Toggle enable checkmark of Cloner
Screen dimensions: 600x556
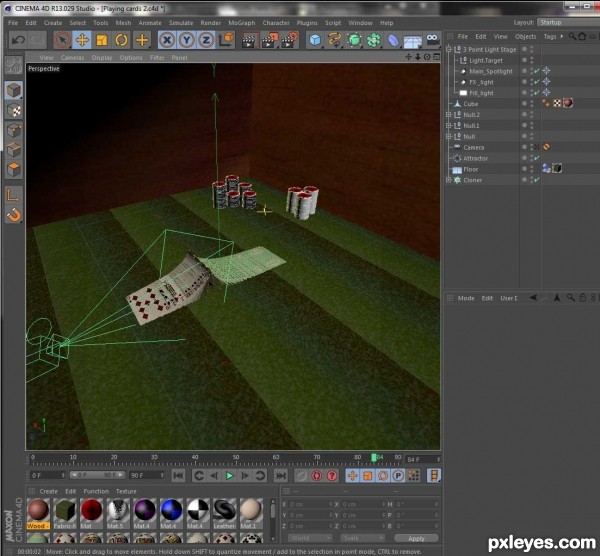tap(536, 180)
